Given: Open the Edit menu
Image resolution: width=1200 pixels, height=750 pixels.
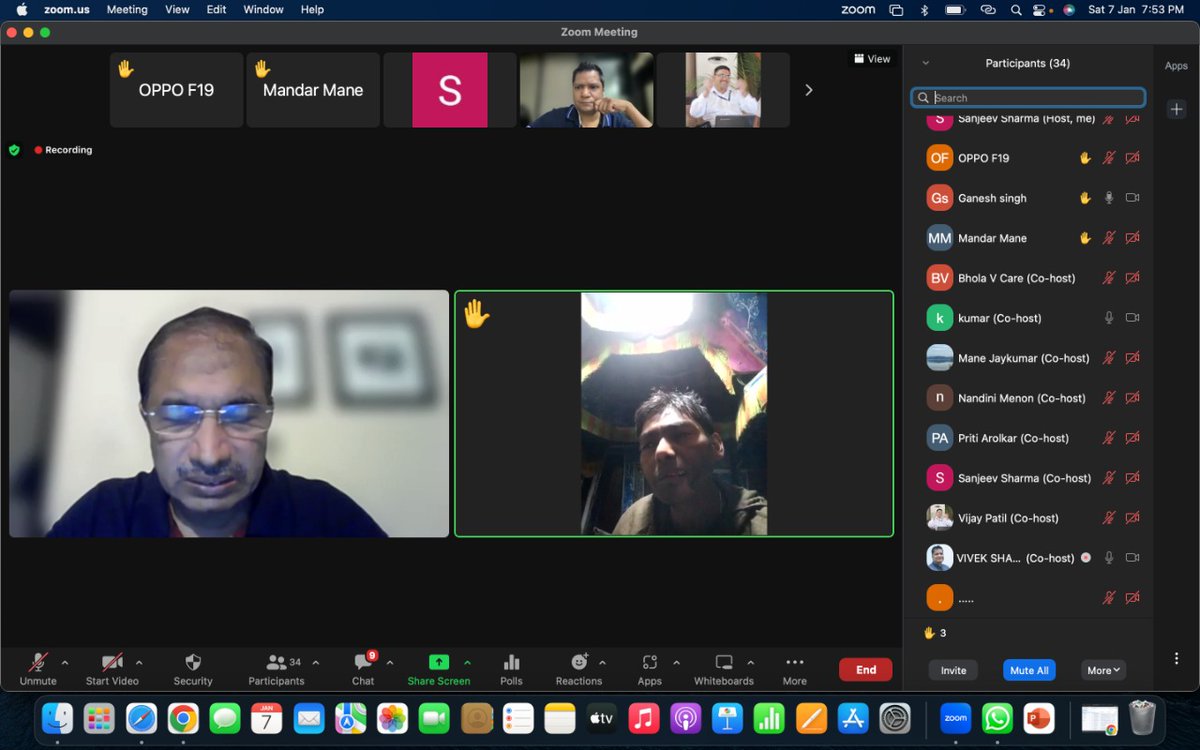Looking at the screenshot, I should 216,9.
